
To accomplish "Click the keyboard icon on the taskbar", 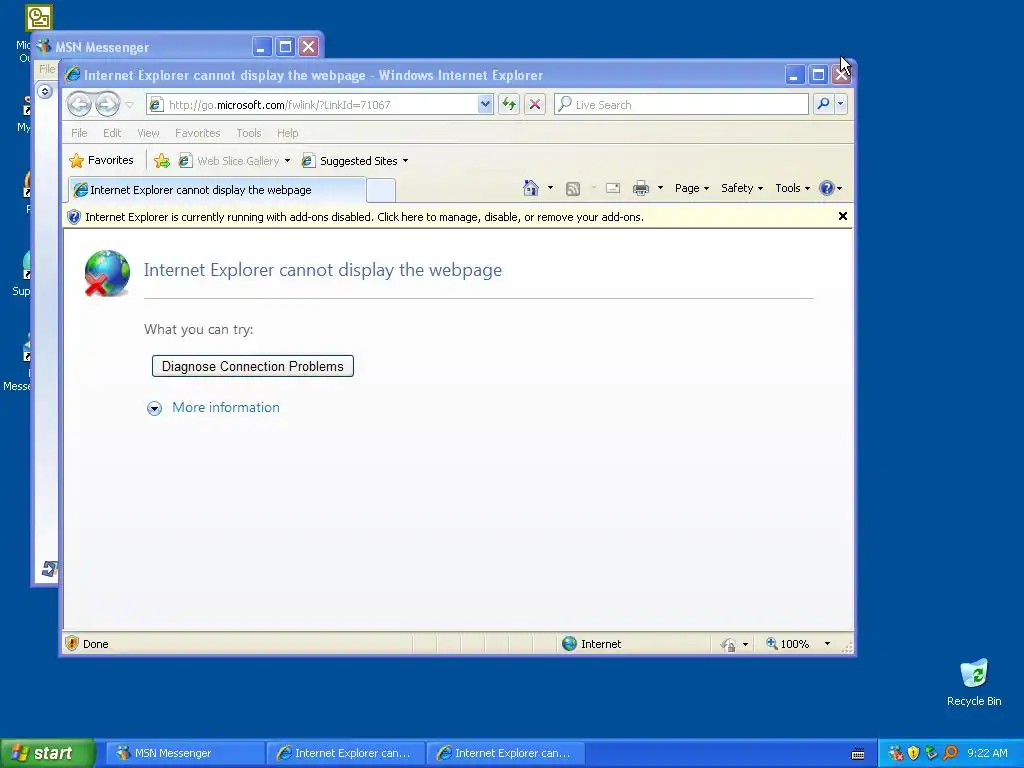I will pyautogui.click(x=858, y=754).
